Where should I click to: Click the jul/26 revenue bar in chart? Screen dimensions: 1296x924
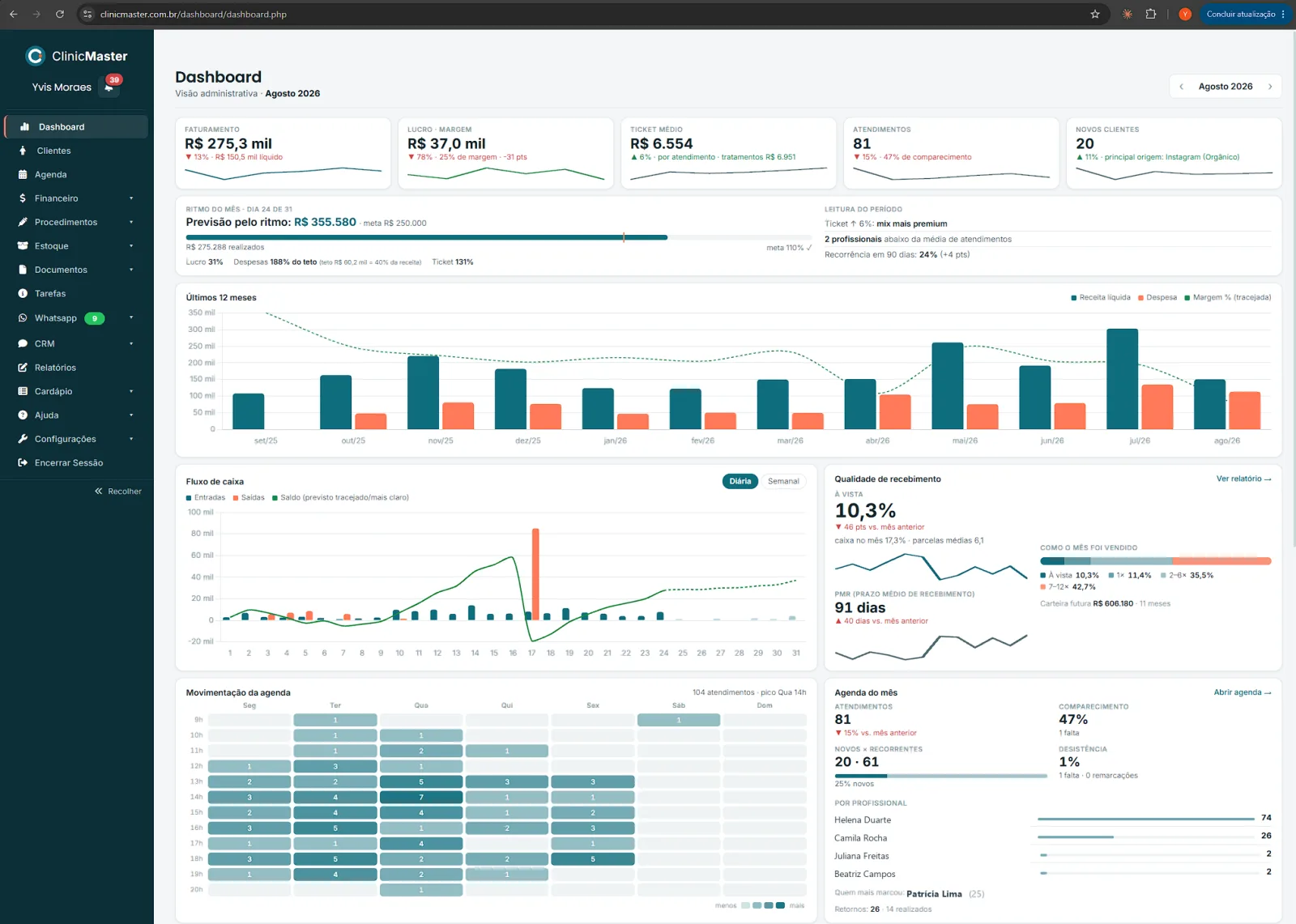pos(1123,379)
